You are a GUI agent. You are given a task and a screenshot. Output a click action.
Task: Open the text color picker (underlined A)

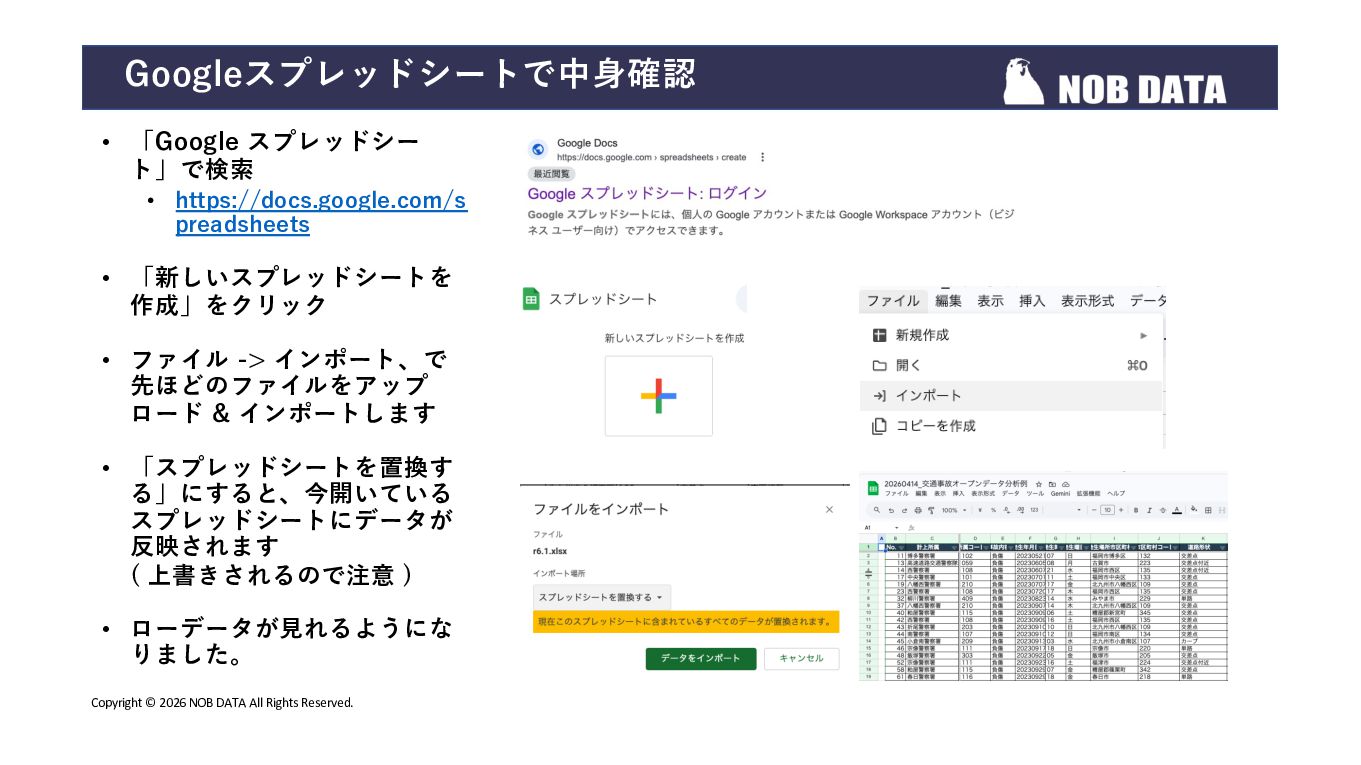1177,510
